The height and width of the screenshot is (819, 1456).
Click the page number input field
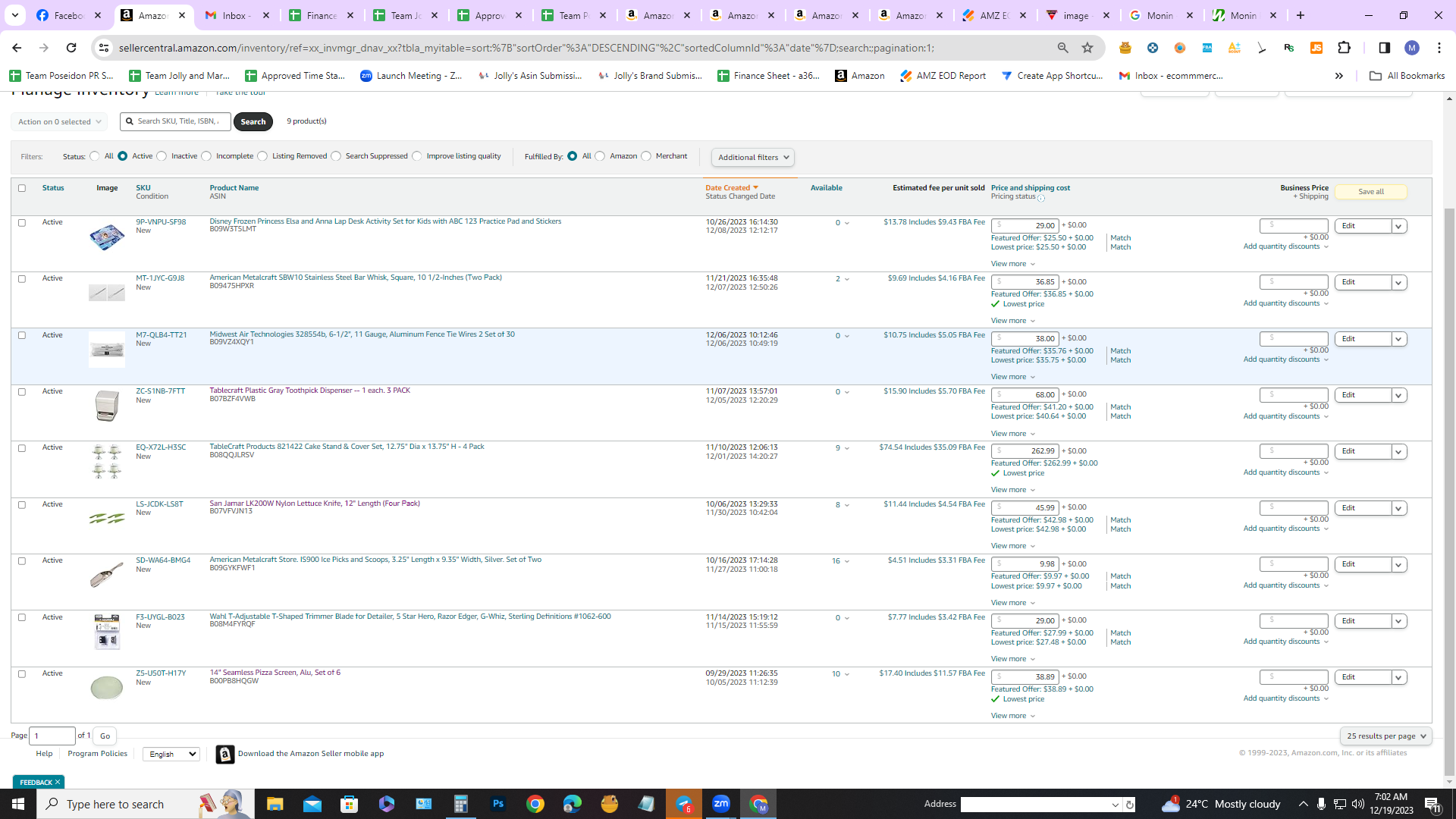click(x=52, y=736)
